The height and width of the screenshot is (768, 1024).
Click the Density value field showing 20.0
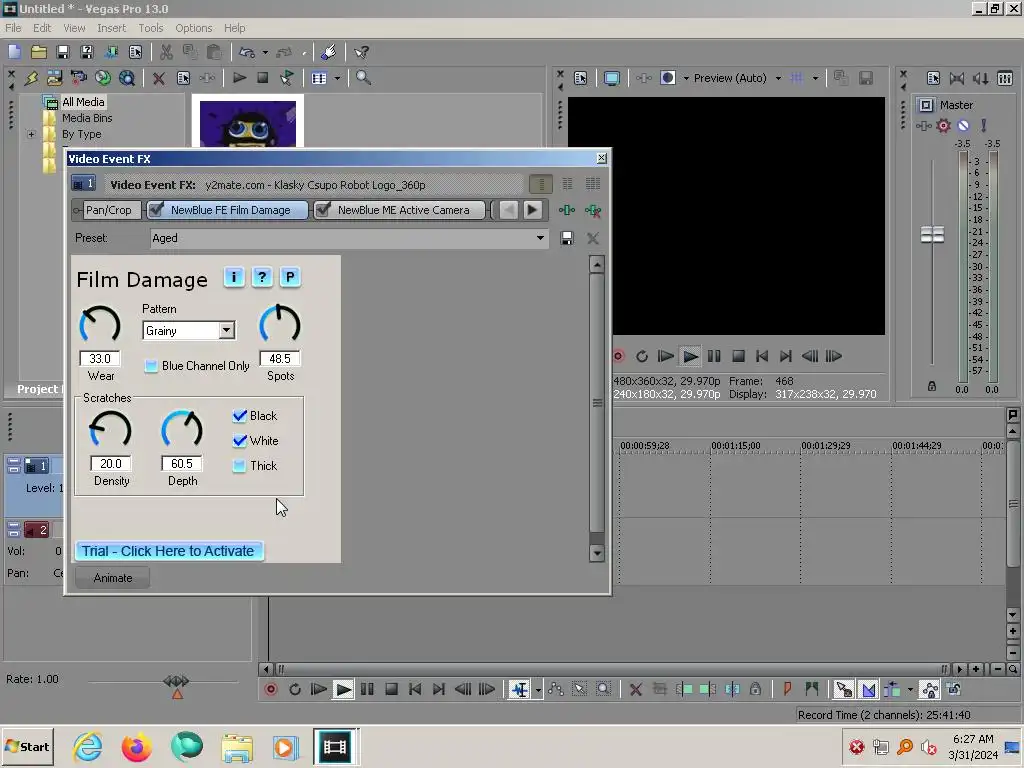click(x=110, y=464)
